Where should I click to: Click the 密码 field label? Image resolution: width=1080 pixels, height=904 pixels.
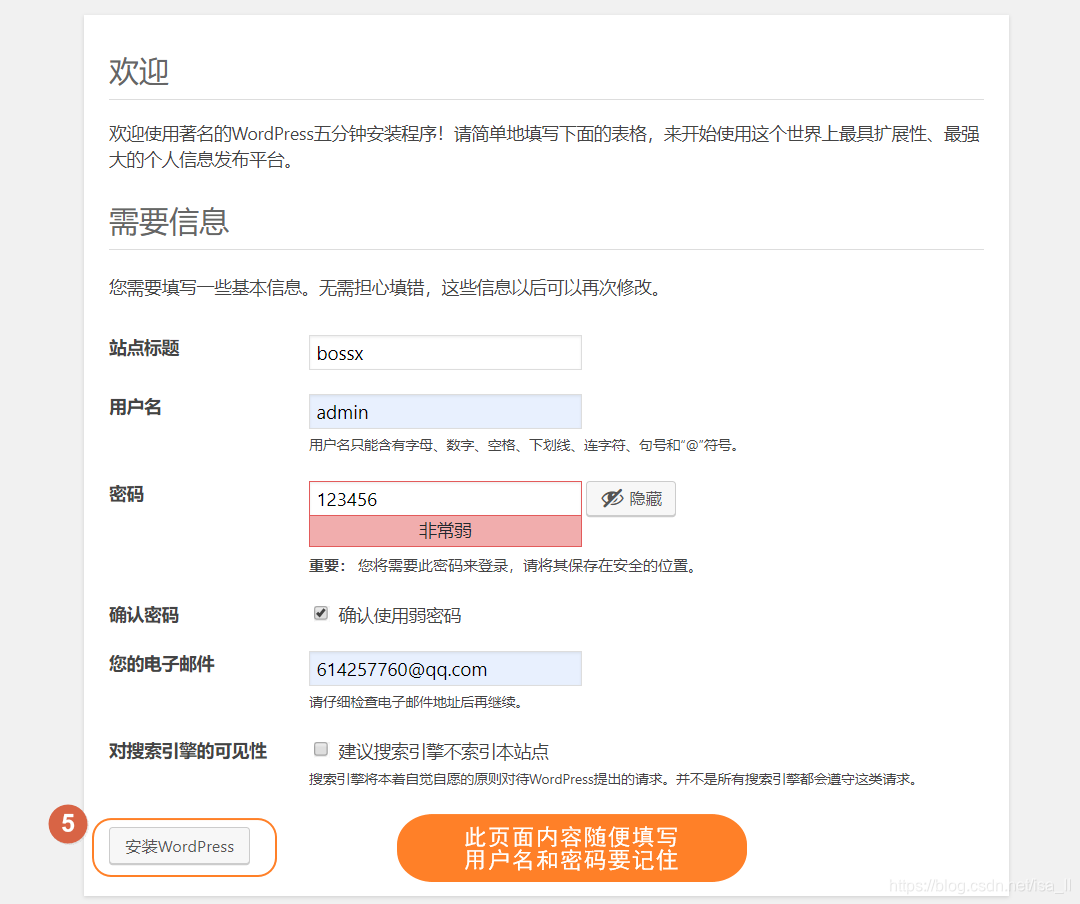tap(126, 494)
